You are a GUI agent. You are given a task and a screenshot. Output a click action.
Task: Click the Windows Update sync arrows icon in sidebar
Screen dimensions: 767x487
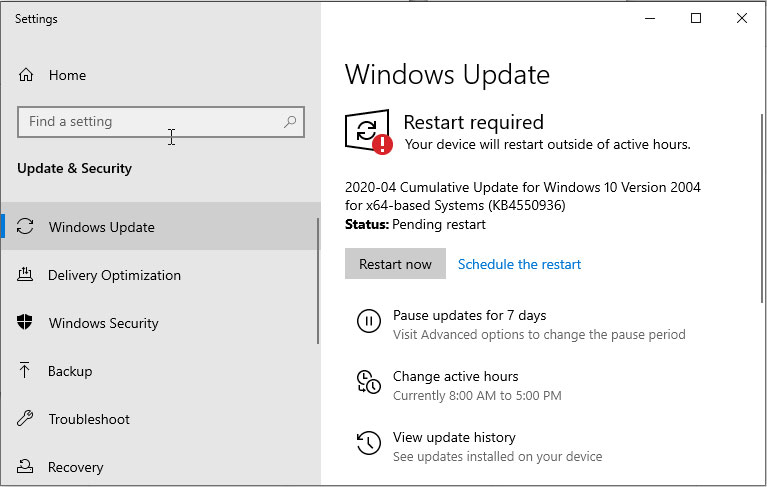25,226
